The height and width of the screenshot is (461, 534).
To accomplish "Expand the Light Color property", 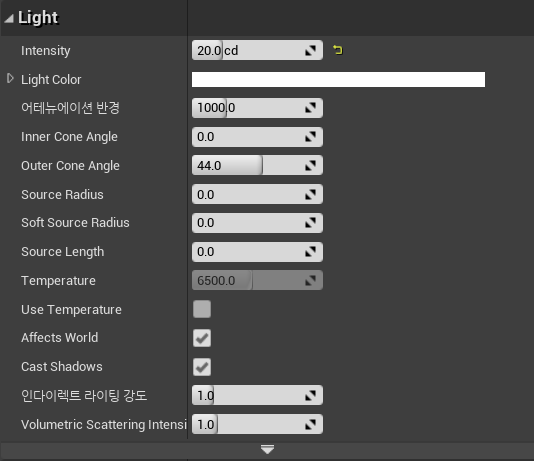I will point(10,79).
